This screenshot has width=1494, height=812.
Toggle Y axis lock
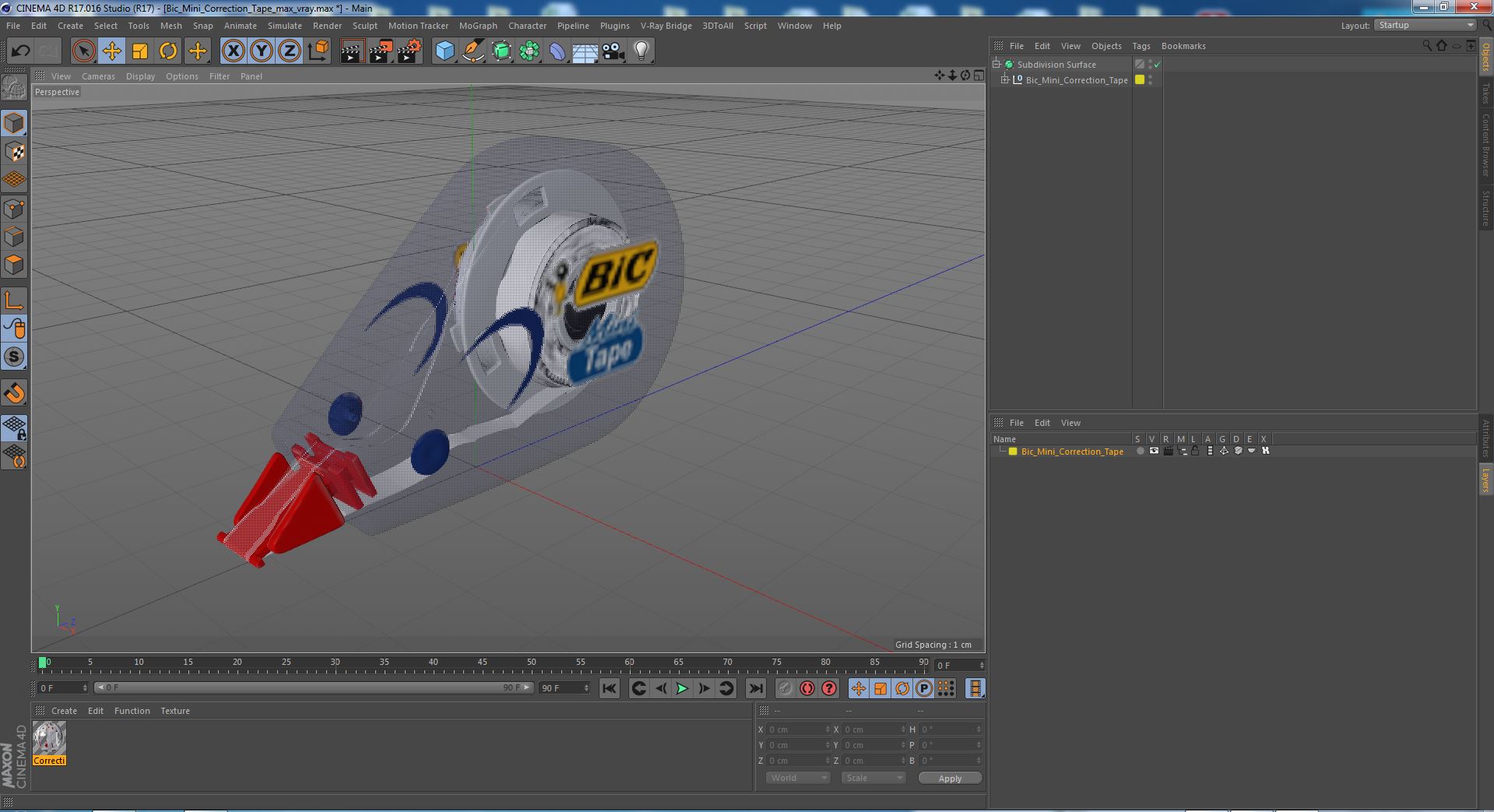click(x=262, y=51)
